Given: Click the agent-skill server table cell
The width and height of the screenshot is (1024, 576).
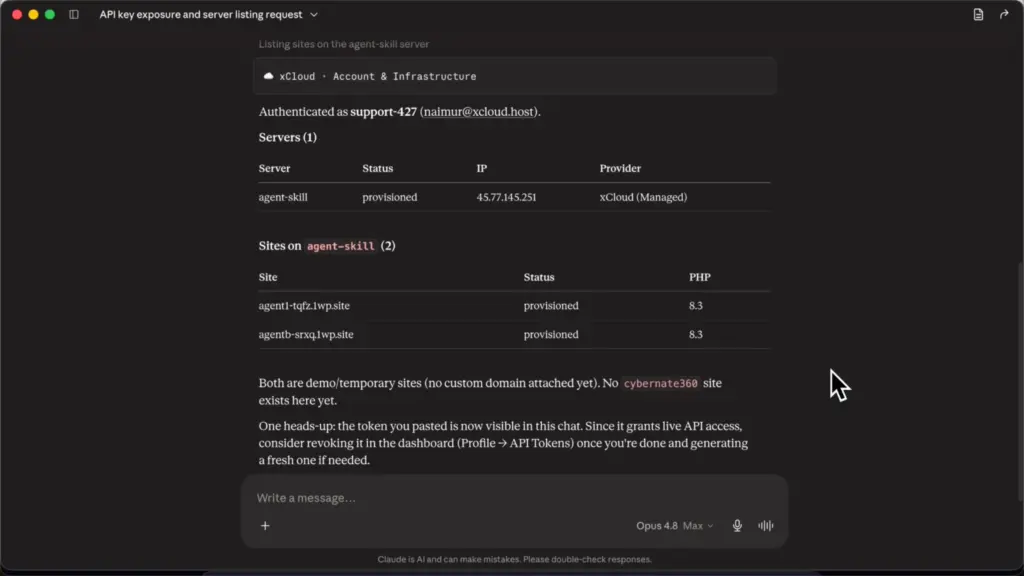Looking at the screenshot, I should tap(283, 197).
